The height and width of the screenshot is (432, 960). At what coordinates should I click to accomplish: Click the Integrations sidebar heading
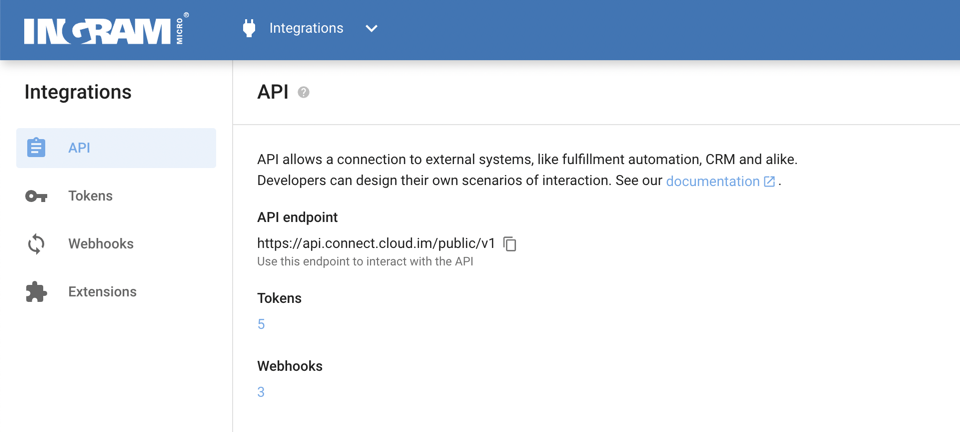(78, 92)
